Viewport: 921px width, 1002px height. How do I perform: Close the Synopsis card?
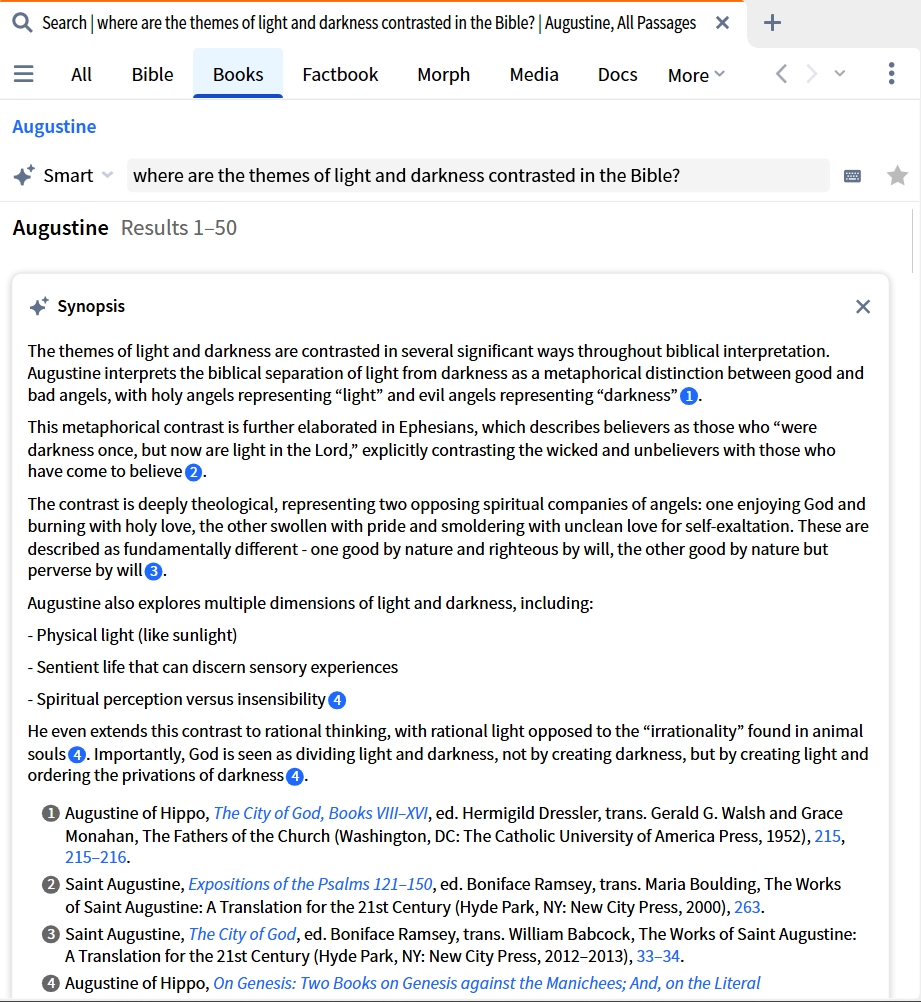tap(863, 307)
